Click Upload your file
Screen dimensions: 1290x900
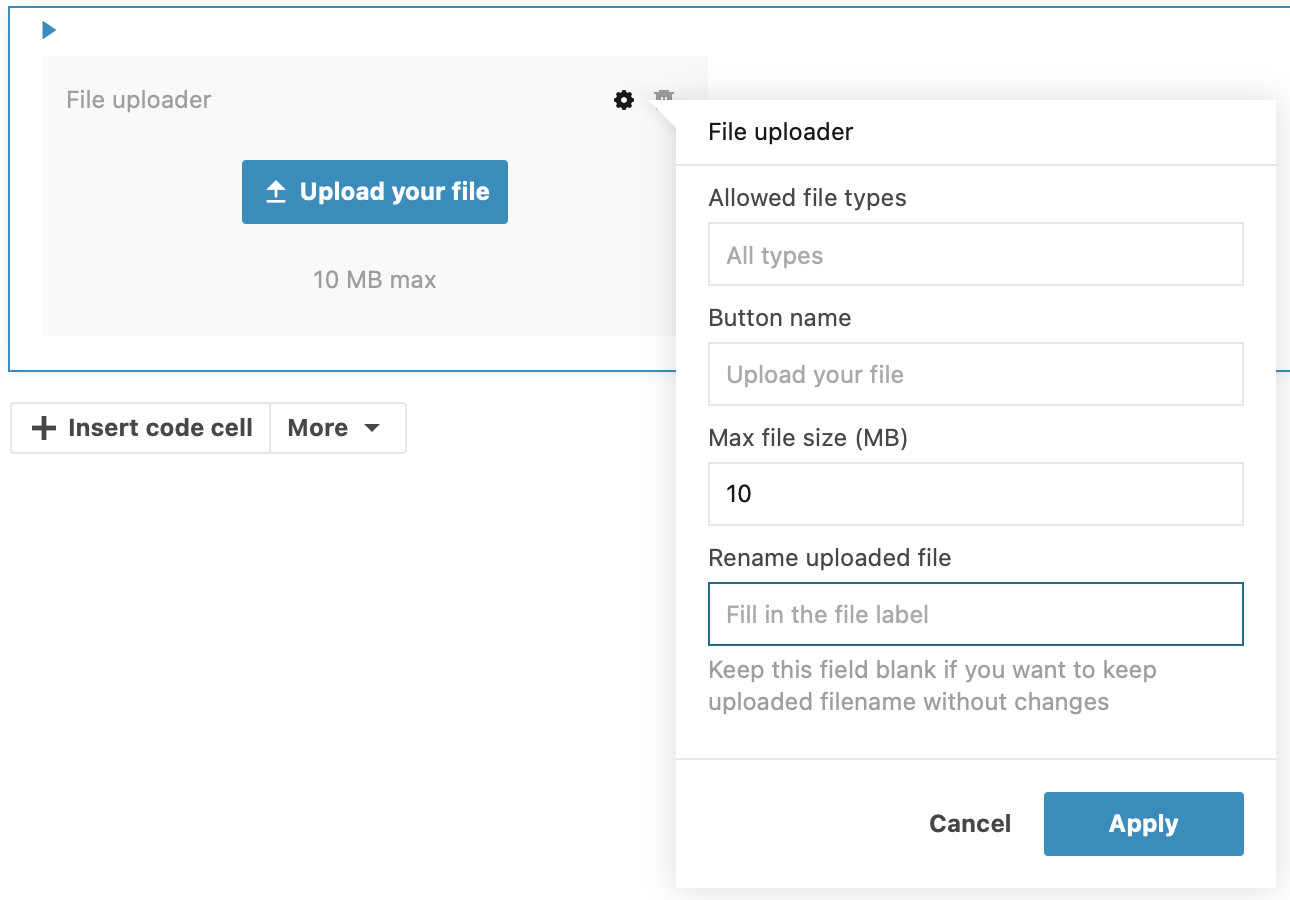[374, 191]
